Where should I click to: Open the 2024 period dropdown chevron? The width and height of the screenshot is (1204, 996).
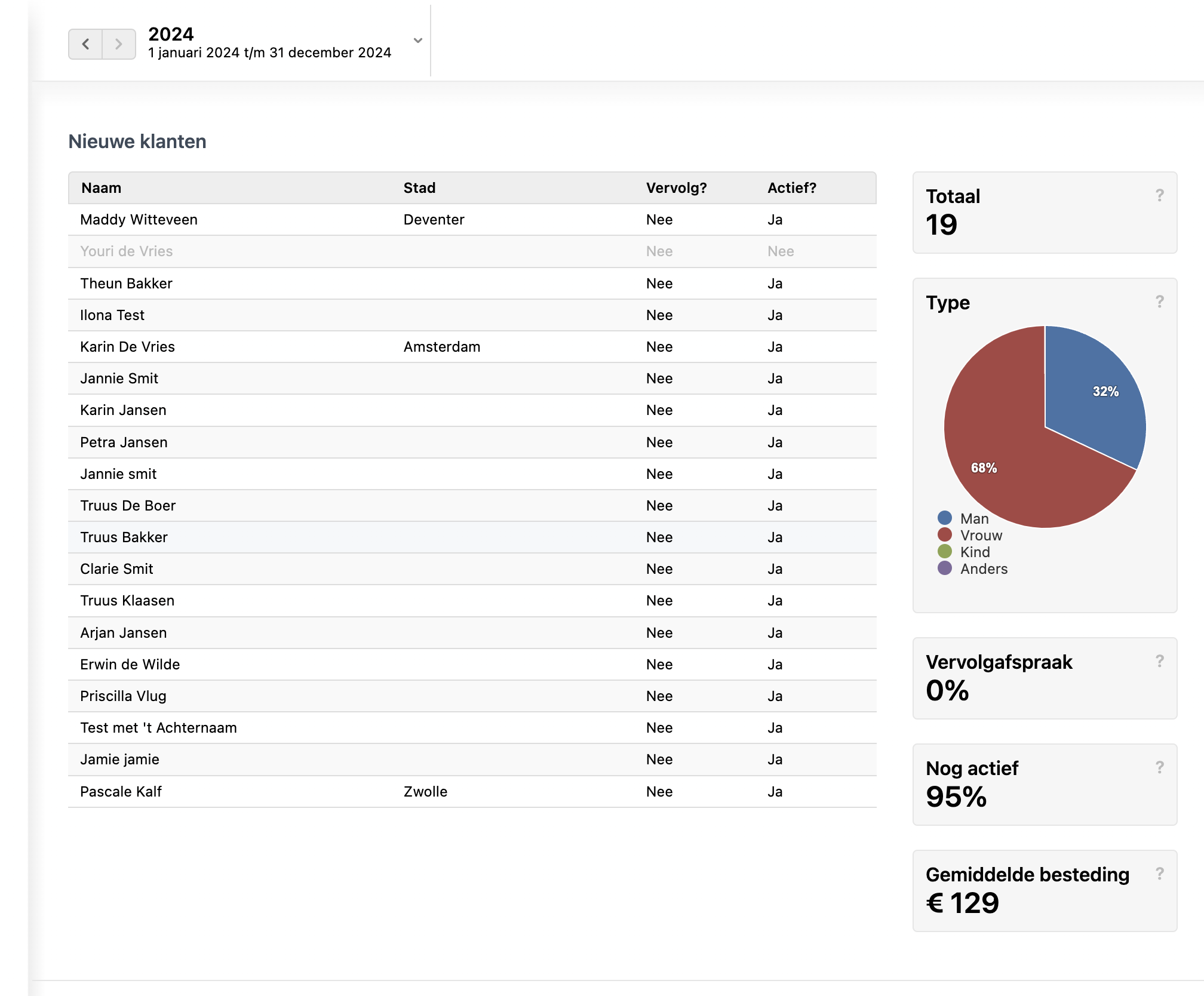418,41
